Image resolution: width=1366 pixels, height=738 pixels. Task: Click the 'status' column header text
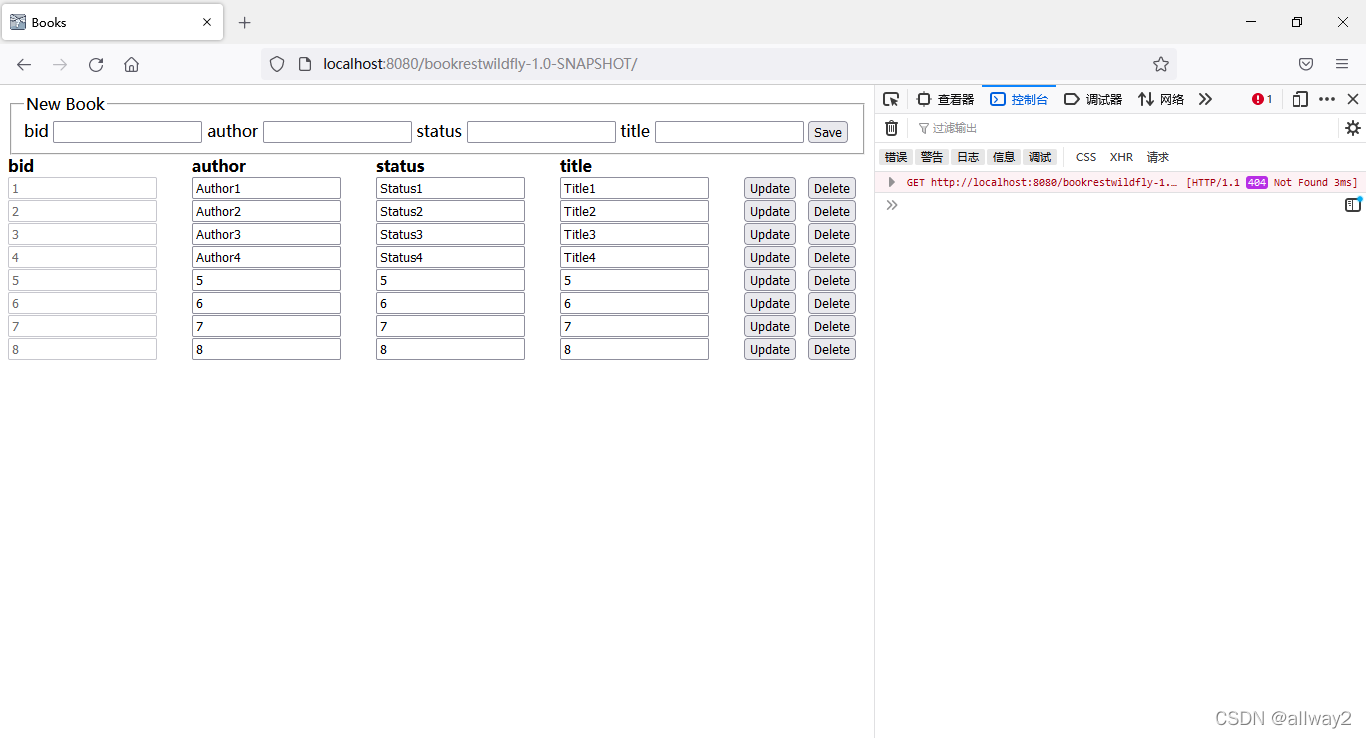[400, 166]
